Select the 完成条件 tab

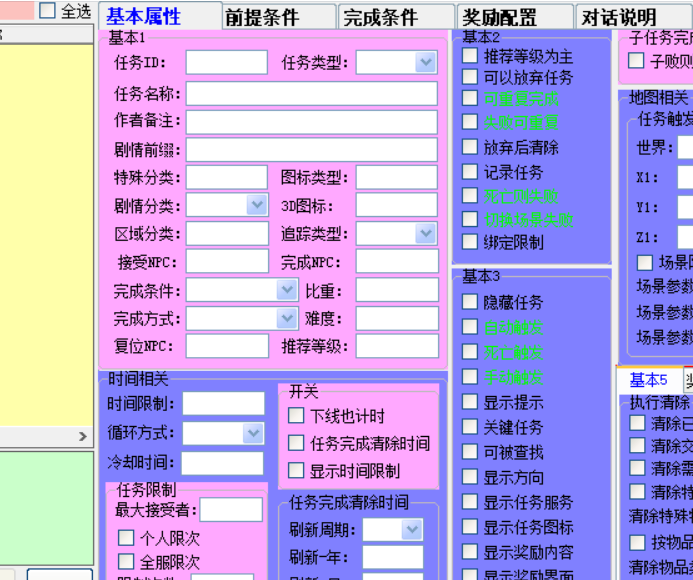(x=395, y=17)
